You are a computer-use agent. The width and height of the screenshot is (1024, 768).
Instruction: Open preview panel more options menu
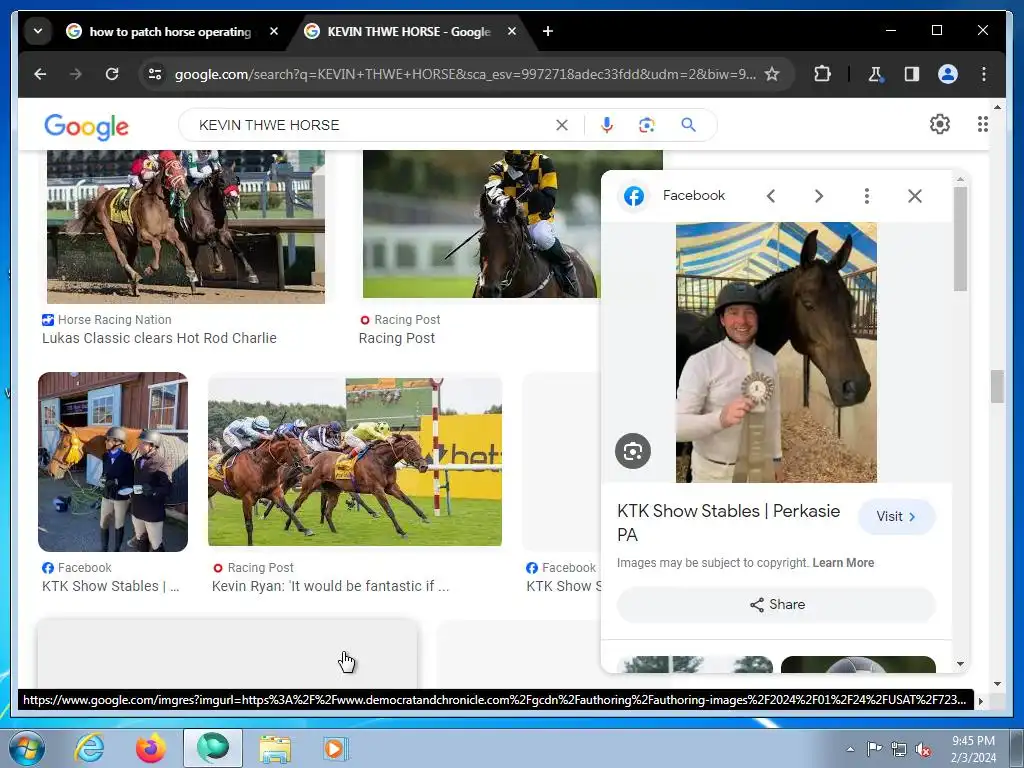pos(867,196)
